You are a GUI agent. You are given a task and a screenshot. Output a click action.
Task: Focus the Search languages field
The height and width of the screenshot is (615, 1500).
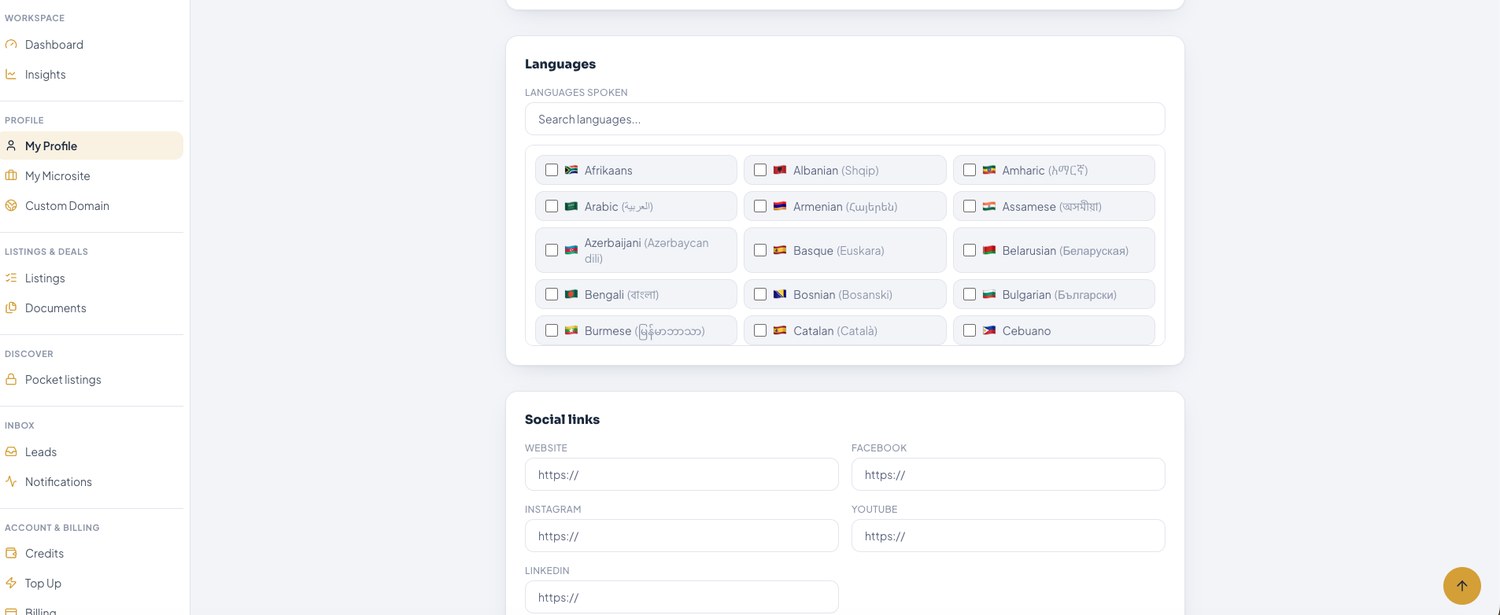[845, 119]
